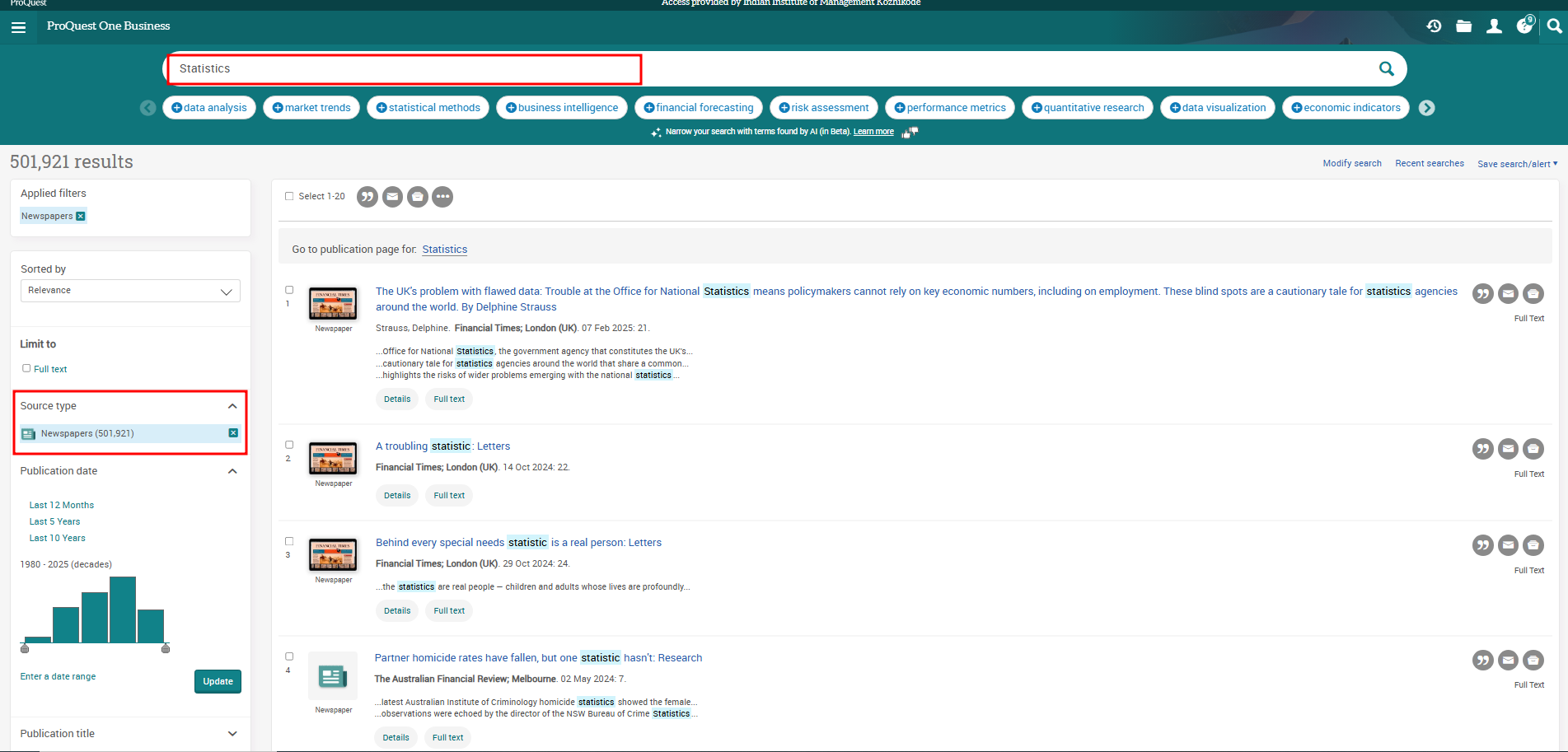This screenshot has width=1568, height=752.
Task: Click the Statistics search input field
Action: 404,69
